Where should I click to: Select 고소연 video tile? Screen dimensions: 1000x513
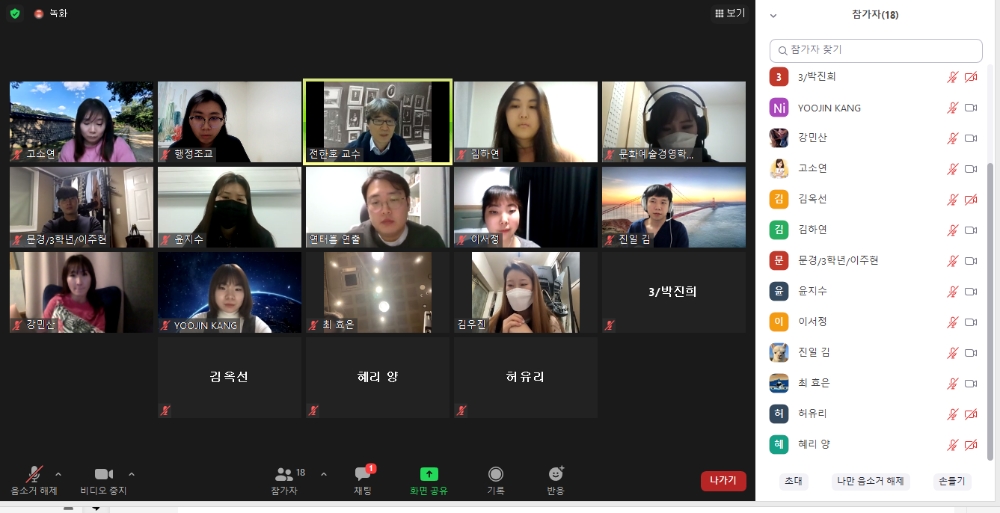point(82,121)
